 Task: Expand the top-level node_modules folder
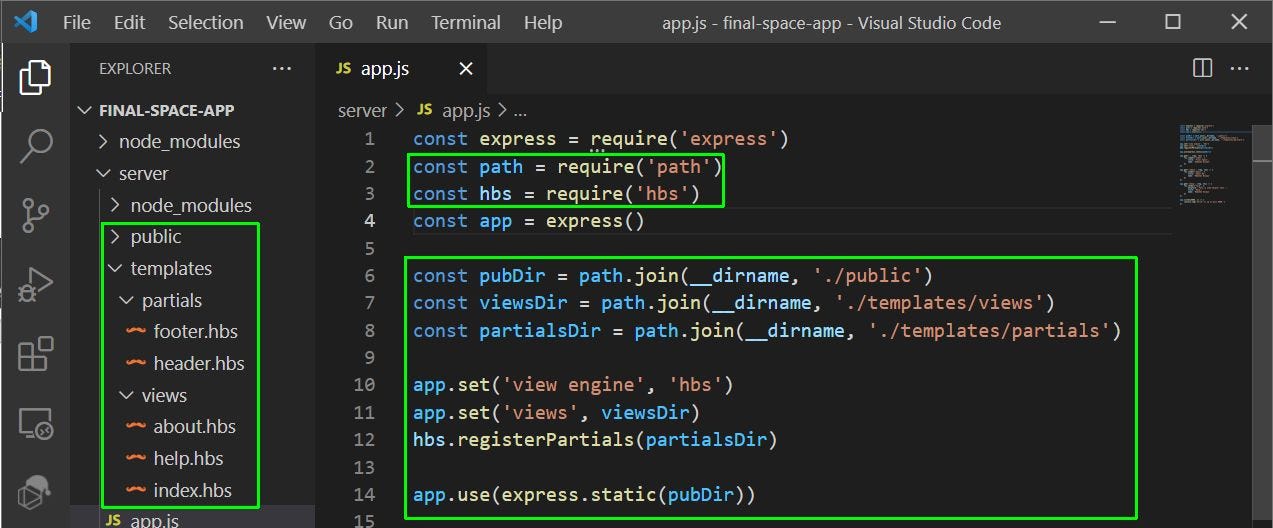(179, 141)
